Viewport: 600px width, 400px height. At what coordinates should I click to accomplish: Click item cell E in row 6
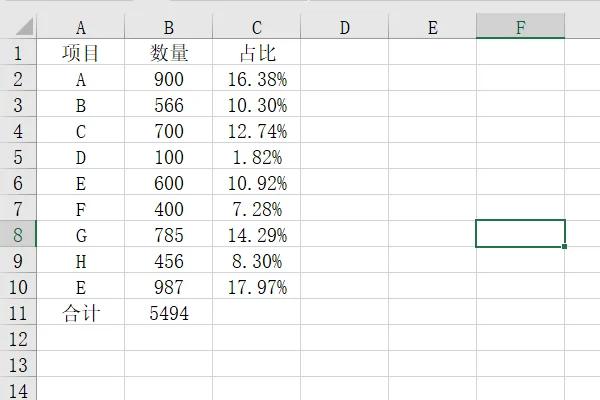80,182
